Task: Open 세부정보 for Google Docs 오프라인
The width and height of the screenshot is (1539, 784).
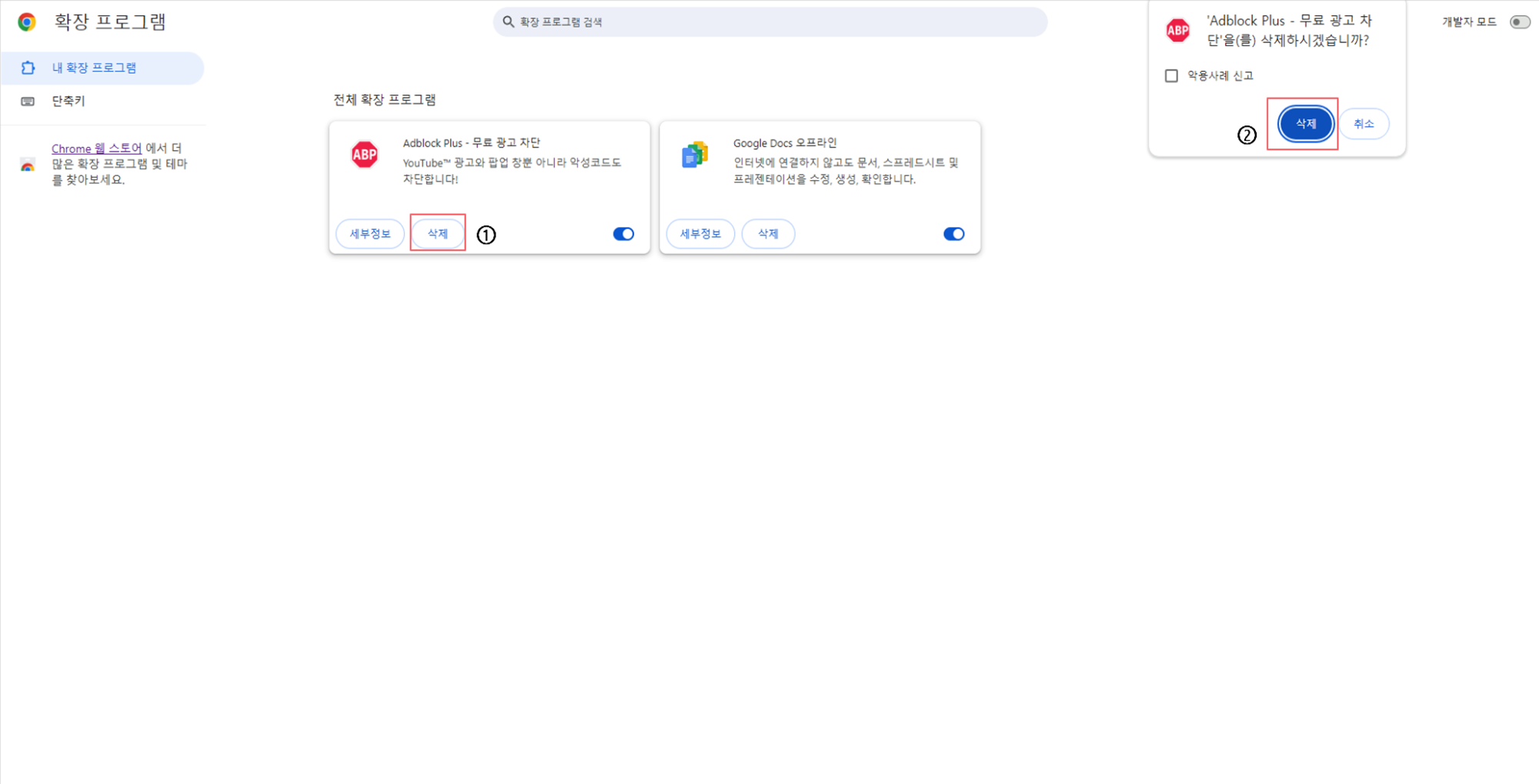Action: click(x=700, y=234)
